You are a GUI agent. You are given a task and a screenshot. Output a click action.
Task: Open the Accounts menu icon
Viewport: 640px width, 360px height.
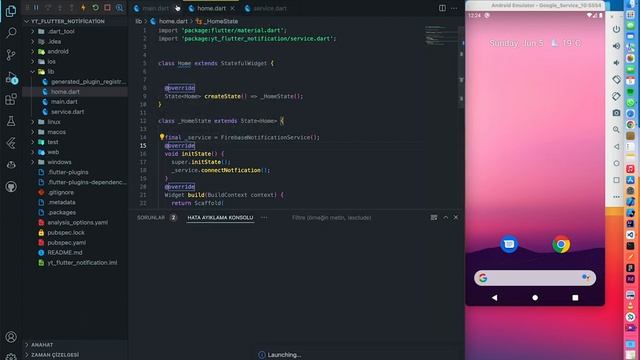pos(11,337)
